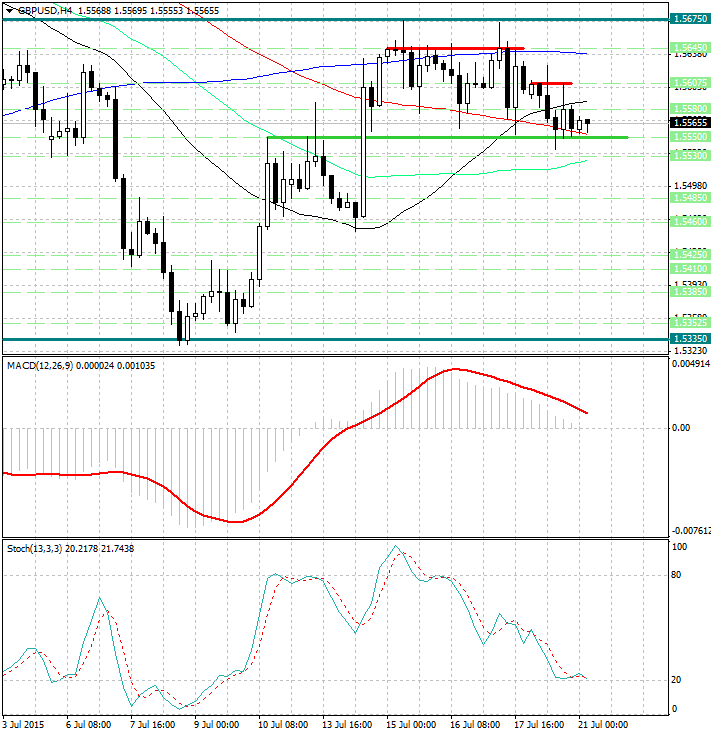
Task: Click the 1.54250 price level label
Action: coord(690,254)
